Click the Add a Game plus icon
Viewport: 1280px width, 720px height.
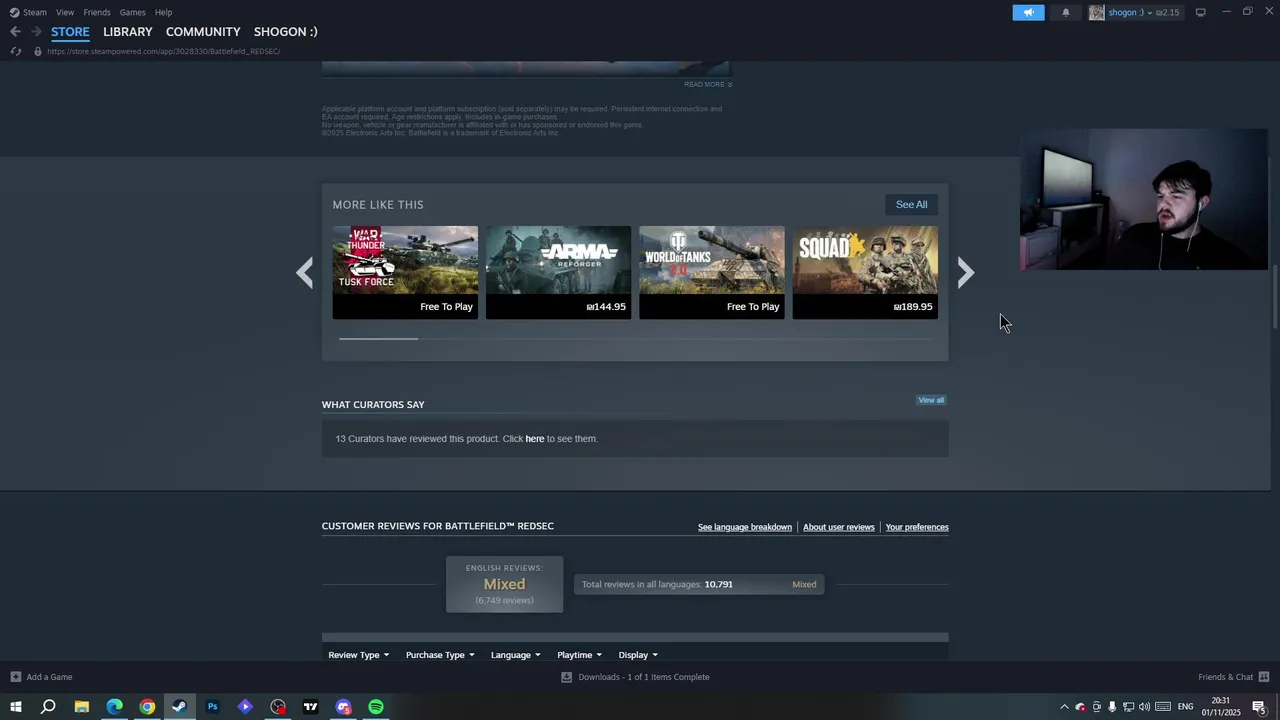(15, 677)
